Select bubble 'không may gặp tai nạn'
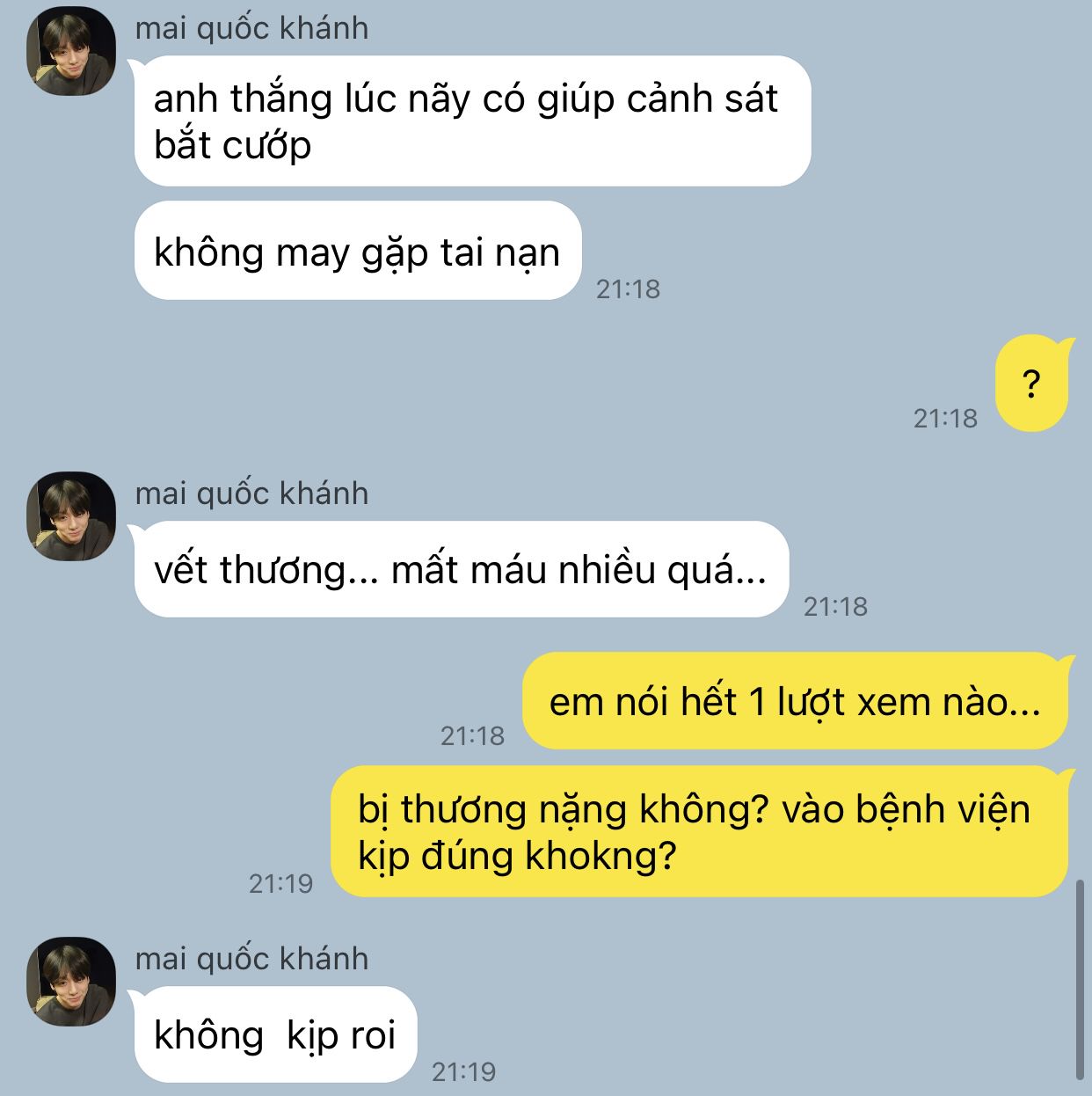This screenshot has width=1092, height=1096. pyautogui.click(x=358, y=251)
